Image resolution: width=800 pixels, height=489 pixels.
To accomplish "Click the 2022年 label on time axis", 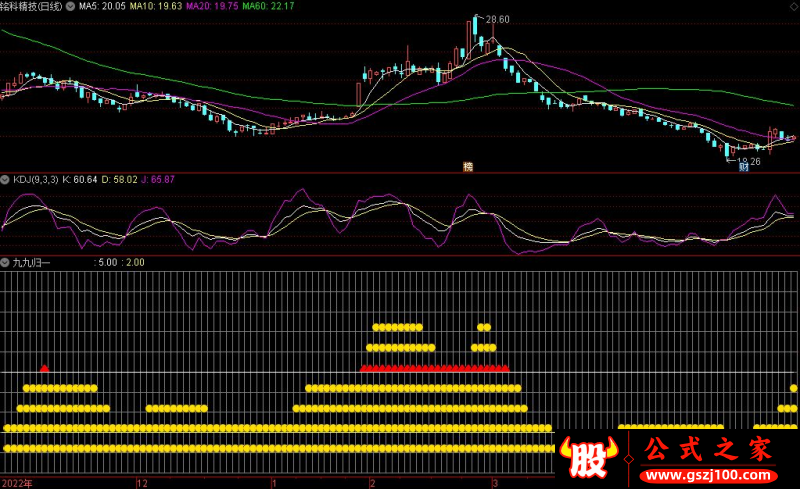I will (17, 482).
